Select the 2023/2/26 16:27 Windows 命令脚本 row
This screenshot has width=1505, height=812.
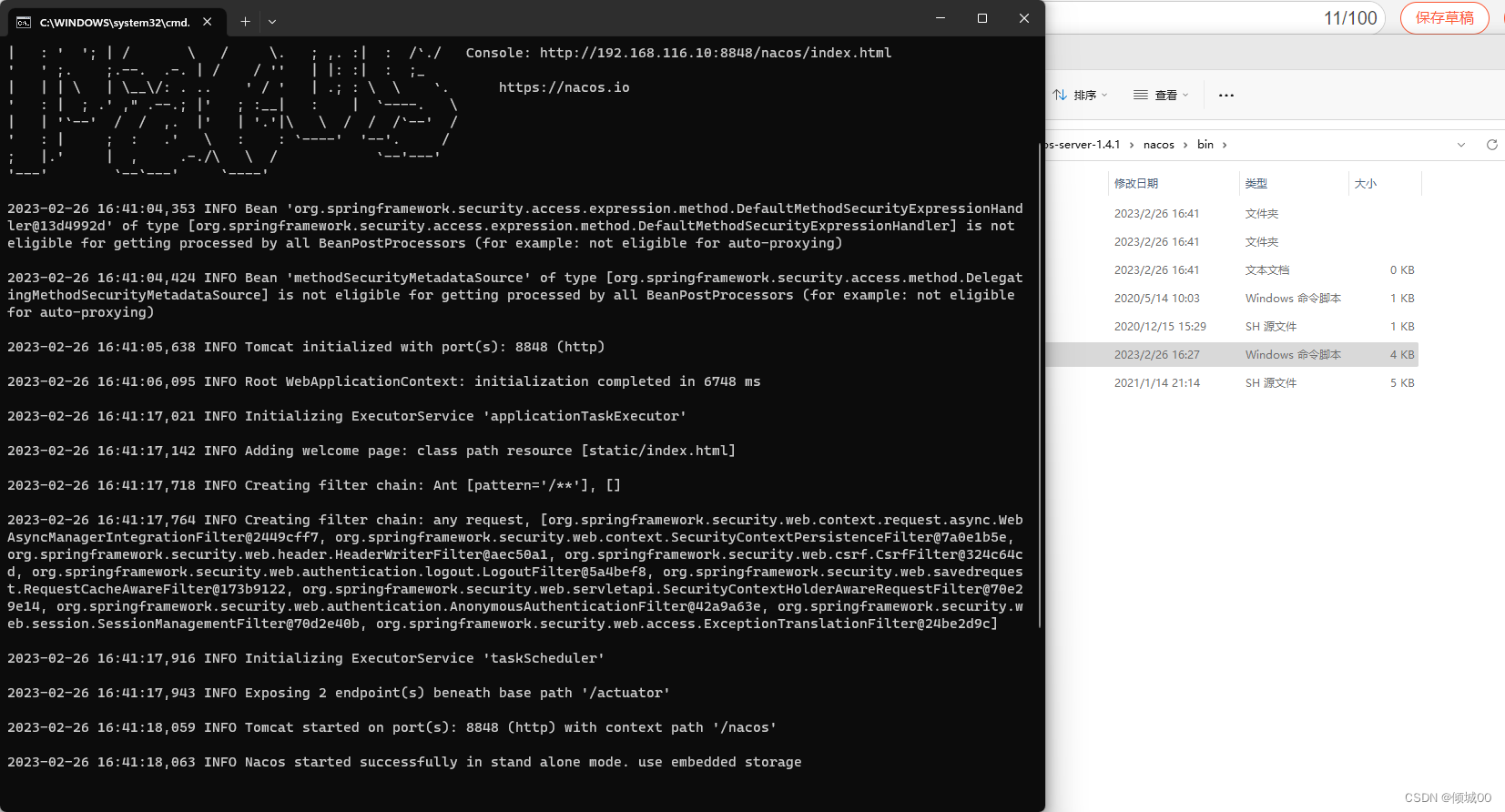[x=1232, y=355]
